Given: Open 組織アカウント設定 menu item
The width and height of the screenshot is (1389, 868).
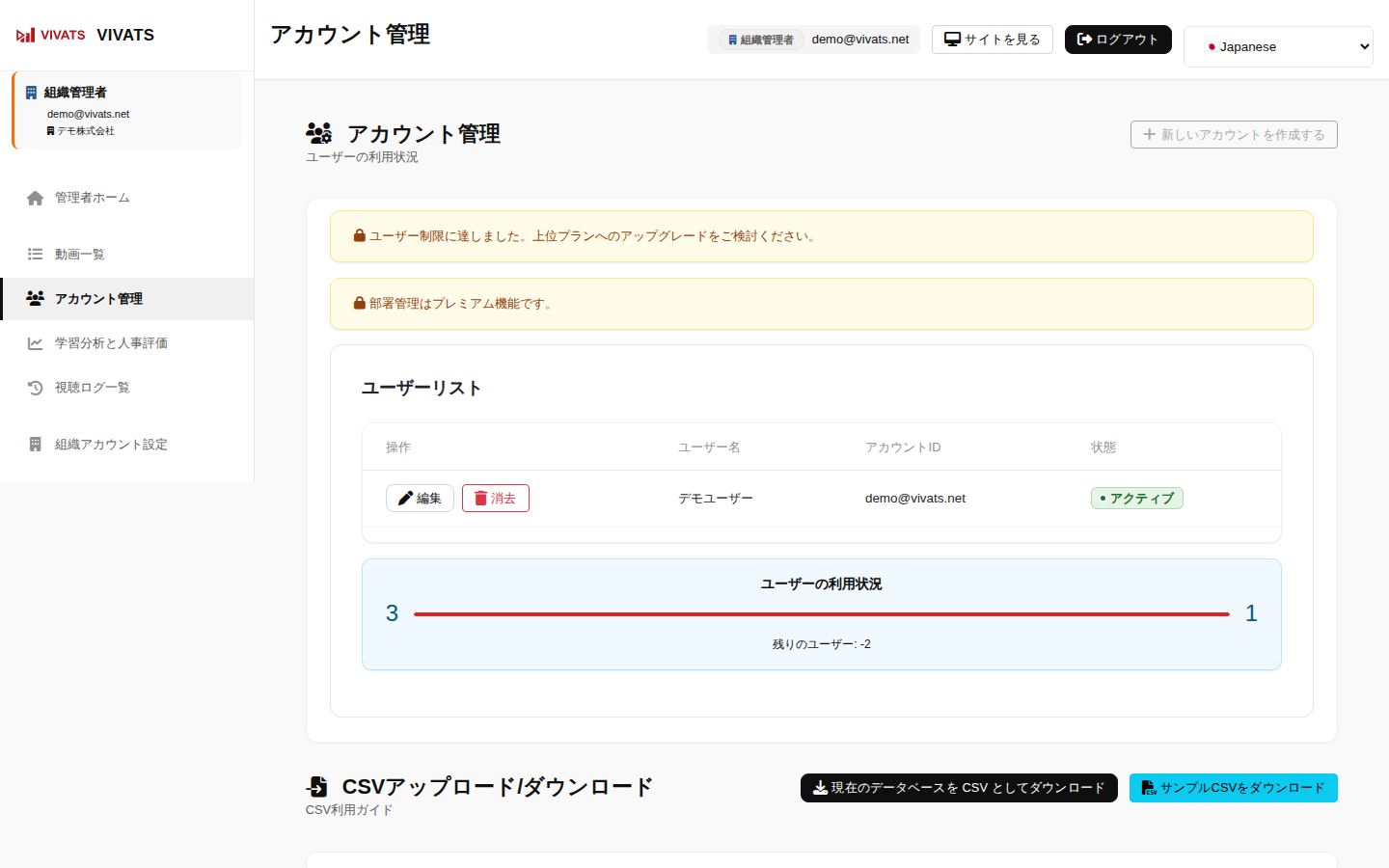Looking at the screenshot, I should tap(127, 445).
